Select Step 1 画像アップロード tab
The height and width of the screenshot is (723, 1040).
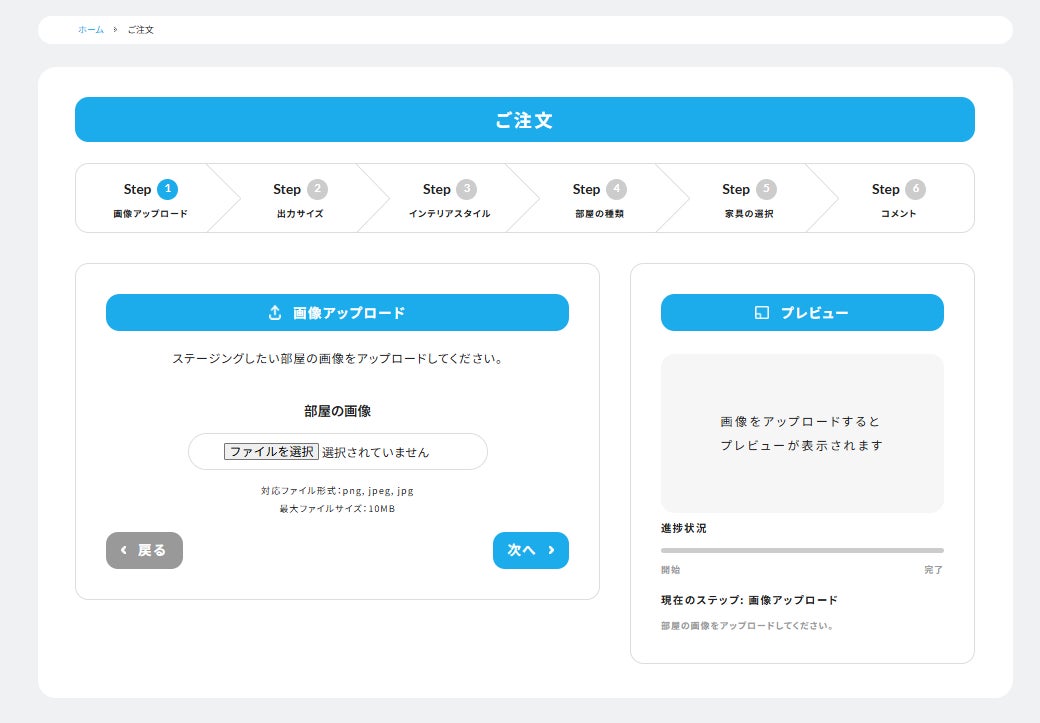tap(151, 198)
